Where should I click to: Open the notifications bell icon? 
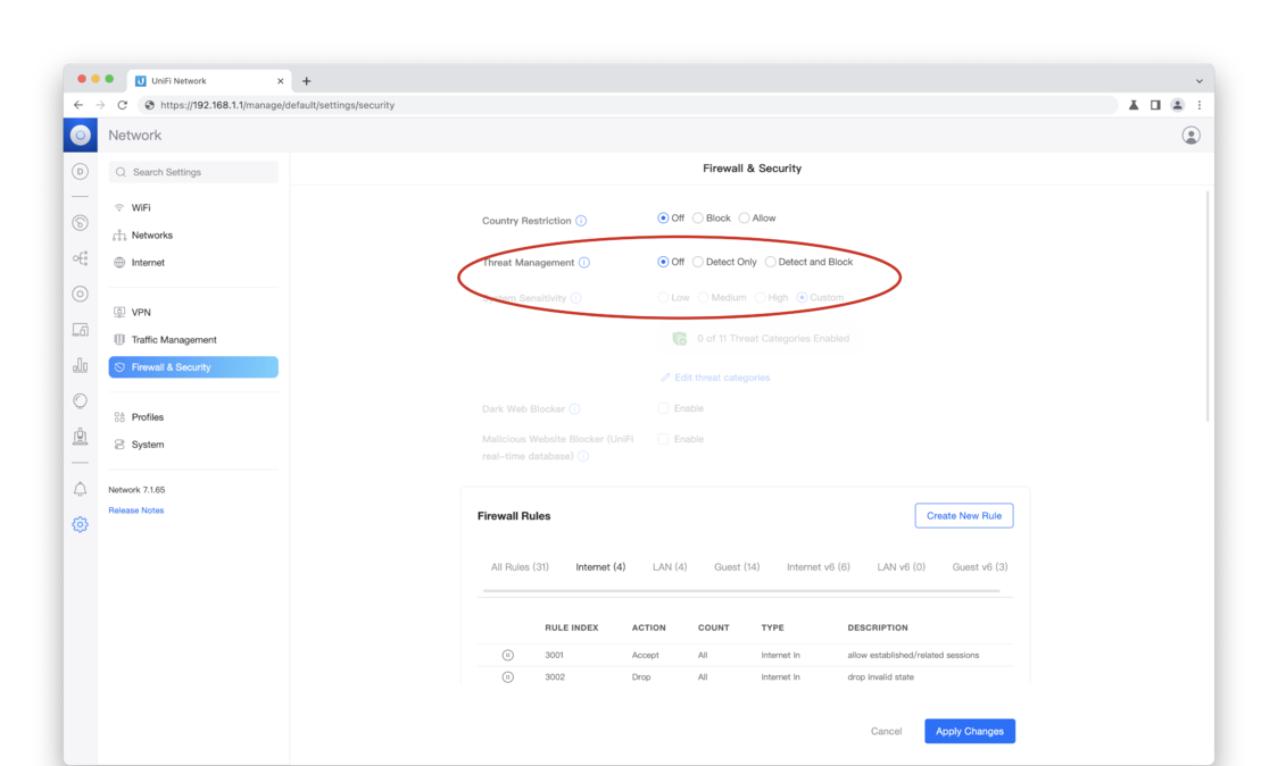80,487
